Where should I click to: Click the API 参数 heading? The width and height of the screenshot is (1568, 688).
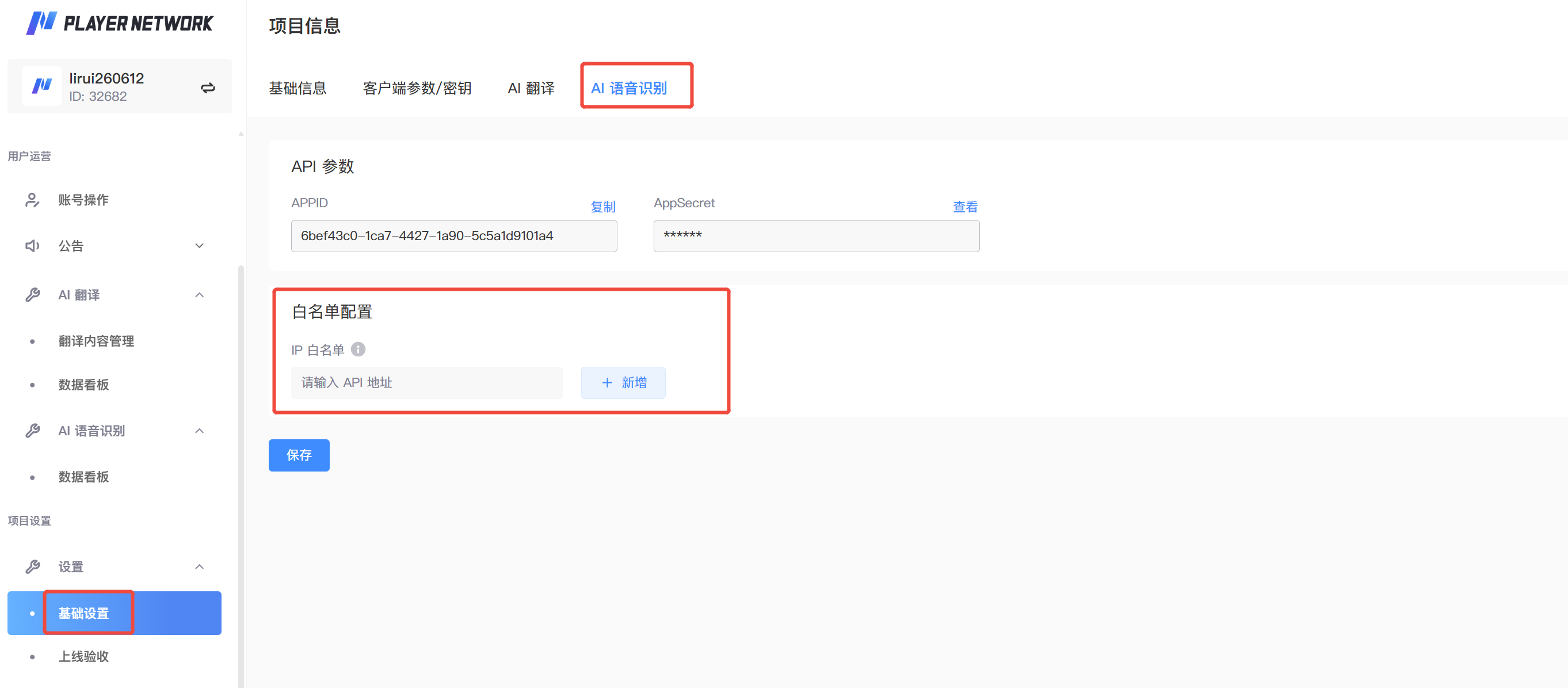tap(323, 166)
